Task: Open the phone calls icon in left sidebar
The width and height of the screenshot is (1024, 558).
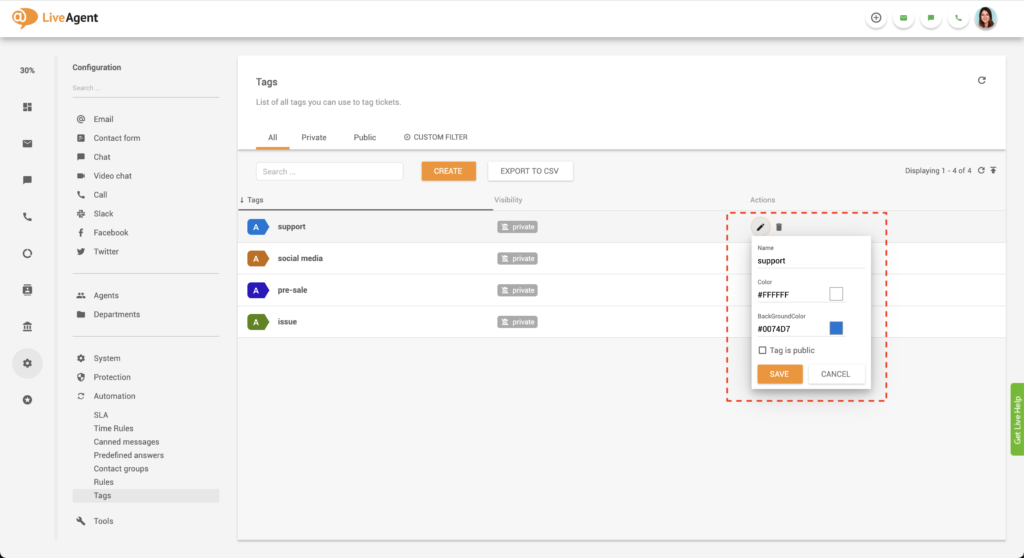Action: [27, 217]
